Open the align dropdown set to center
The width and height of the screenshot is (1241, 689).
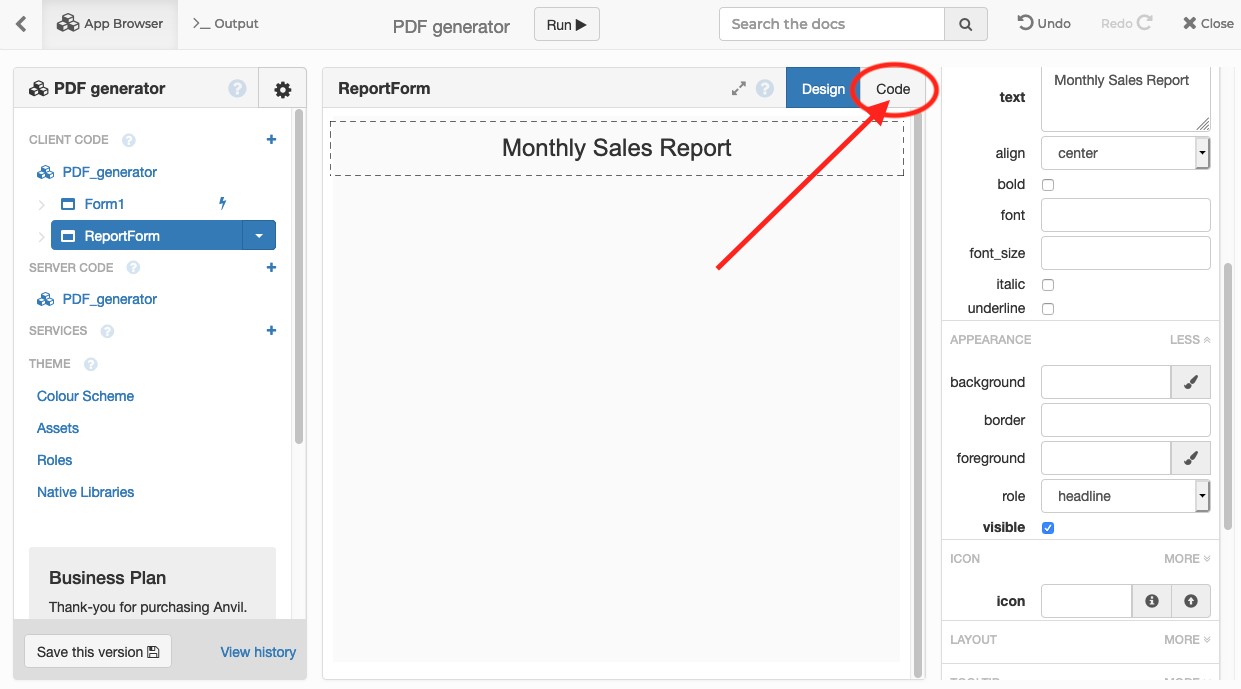coord(1125,154)
